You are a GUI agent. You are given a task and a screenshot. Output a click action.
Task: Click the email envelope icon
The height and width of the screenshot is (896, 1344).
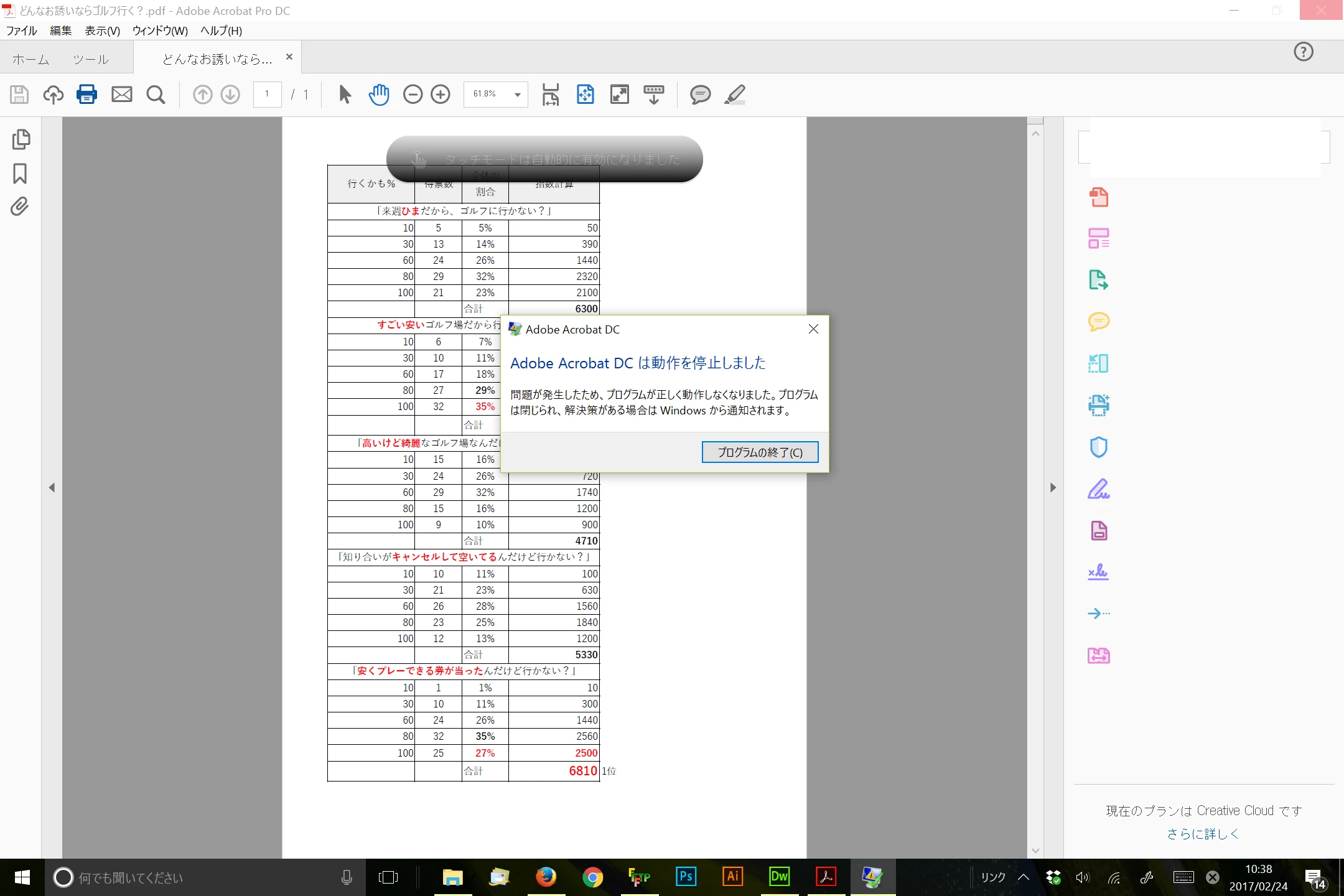(x=121, y=95)
